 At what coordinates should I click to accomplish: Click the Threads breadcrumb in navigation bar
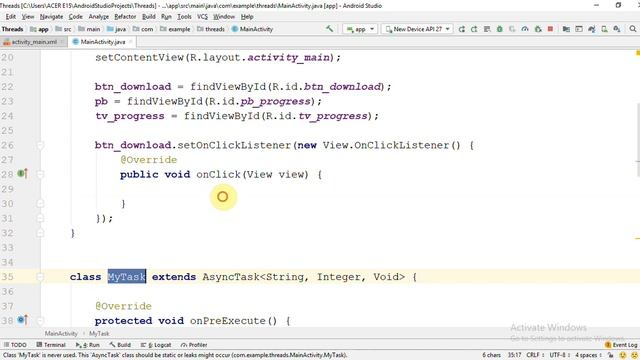[12, 29]
